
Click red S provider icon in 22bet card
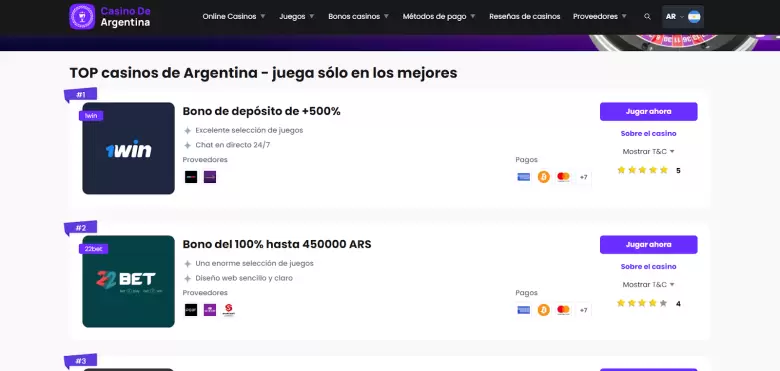click(x=229, y=310)
